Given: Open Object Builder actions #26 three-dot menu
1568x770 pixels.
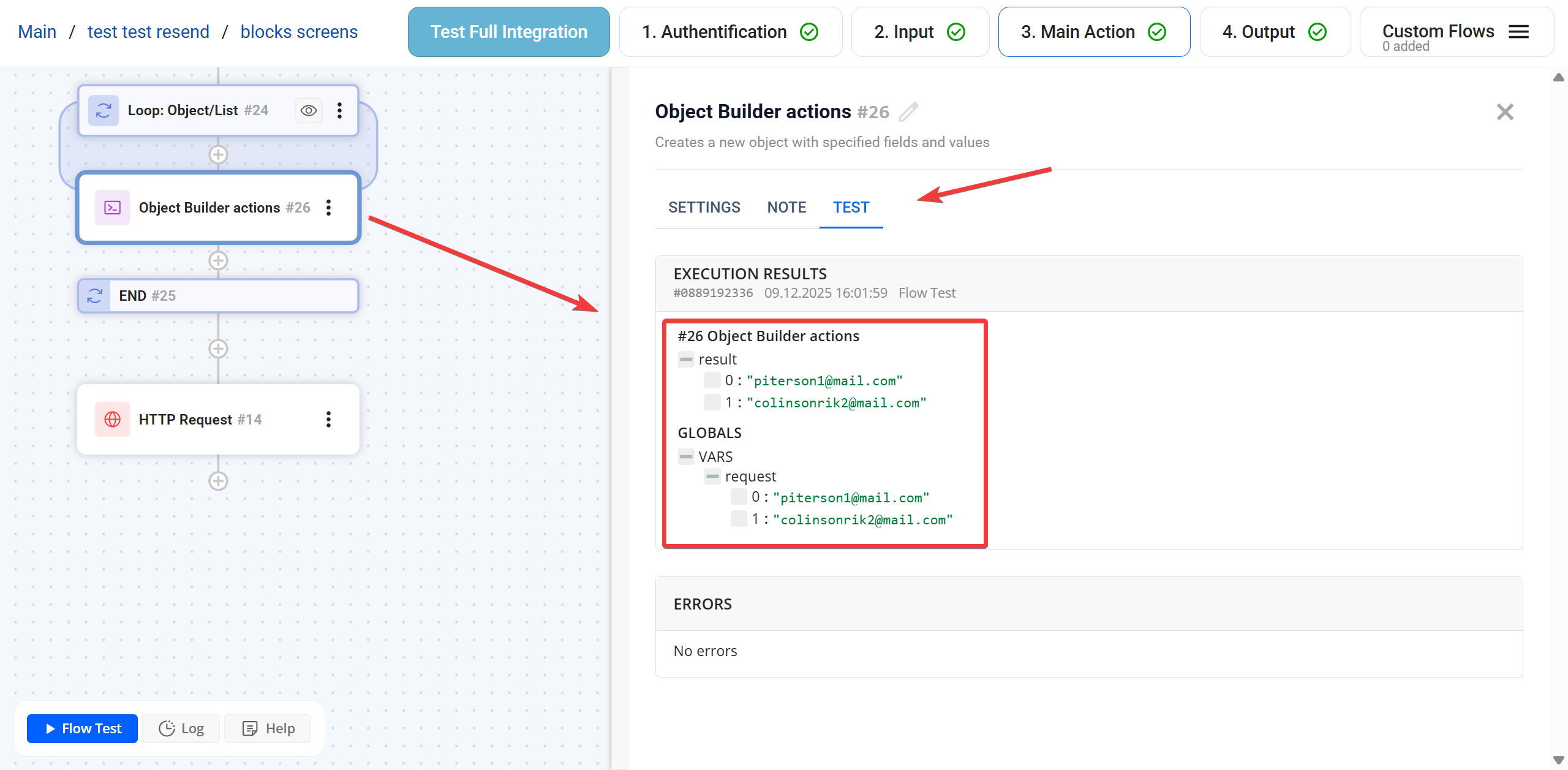Looking at the screenshot, I should pyautogui.click(x=329, y=208).
